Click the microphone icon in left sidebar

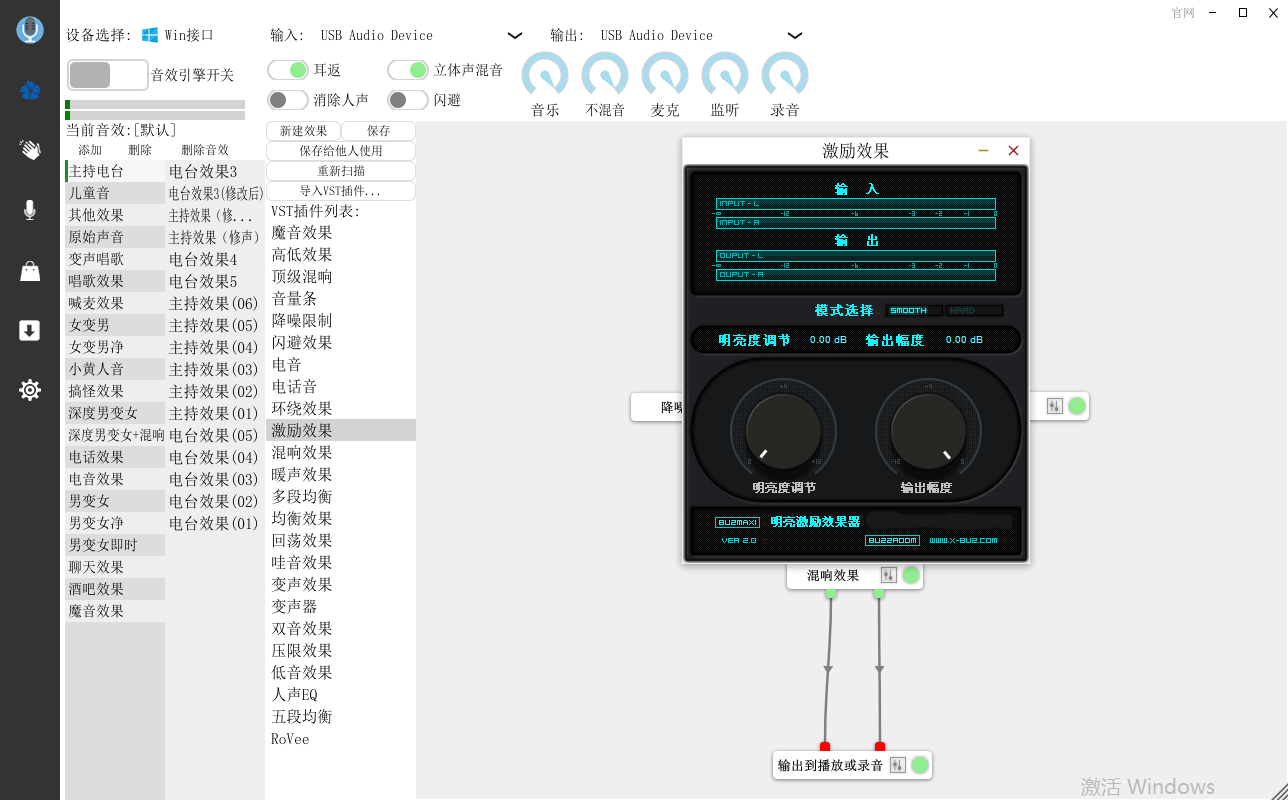point(30,210)
